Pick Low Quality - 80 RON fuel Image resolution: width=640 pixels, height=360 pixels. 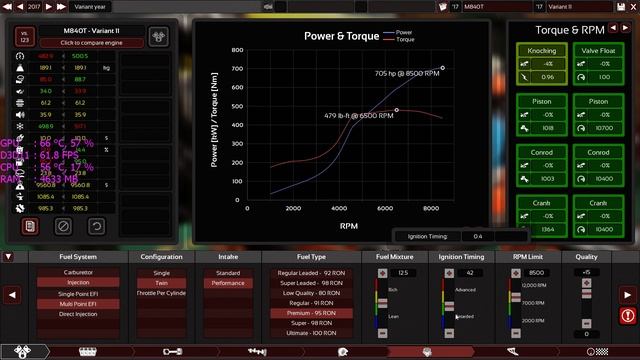point(311,293)
